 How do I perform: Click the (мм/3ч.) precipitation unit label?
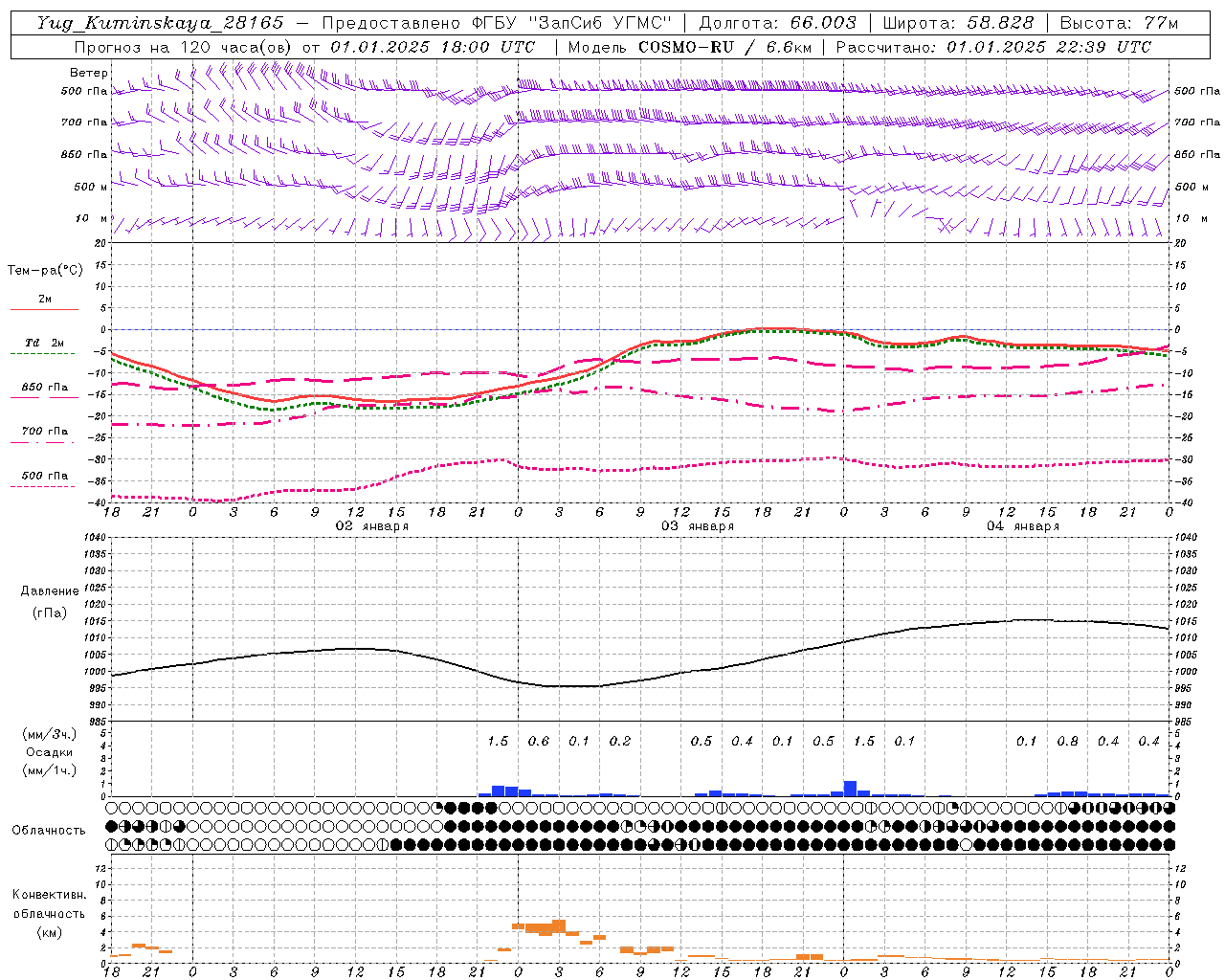tap(49, 734)
